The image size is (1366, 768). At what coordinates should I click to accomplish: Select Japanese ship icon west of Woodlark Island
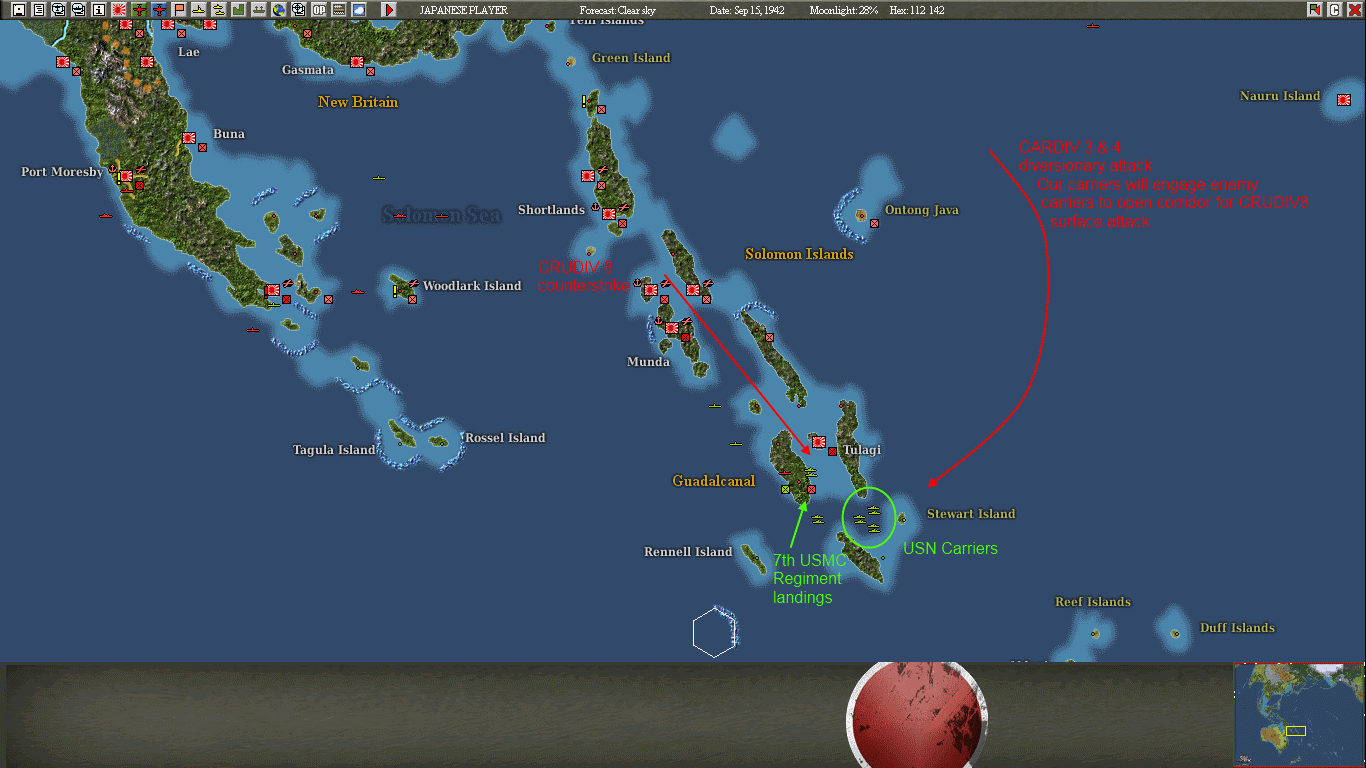pyautogui.click(x=358, y=292)
